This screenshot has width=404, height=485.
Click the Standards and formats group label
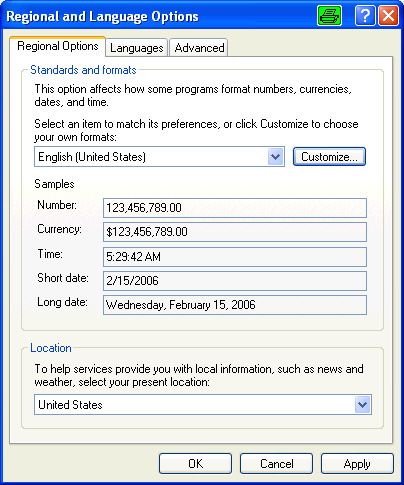click(x=83, y=70)
